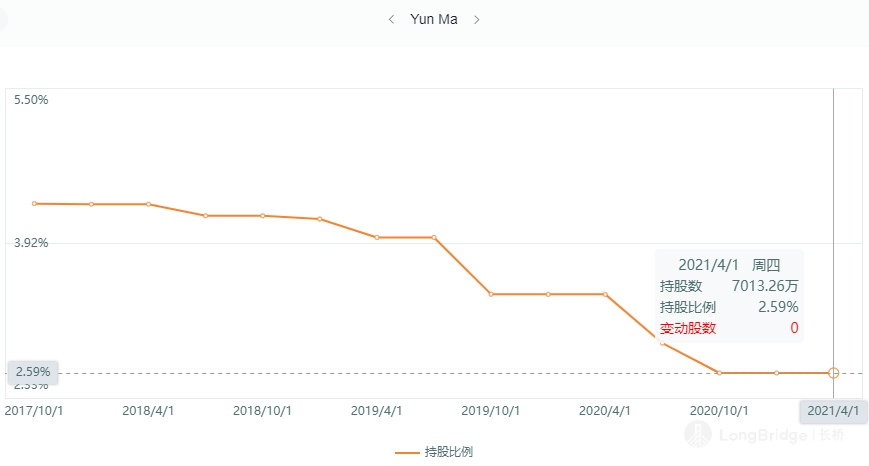The height and width of the screenshot is (466, 869).
Task: Click the 5.50% y-axis label
Action: tap(32, 100)
